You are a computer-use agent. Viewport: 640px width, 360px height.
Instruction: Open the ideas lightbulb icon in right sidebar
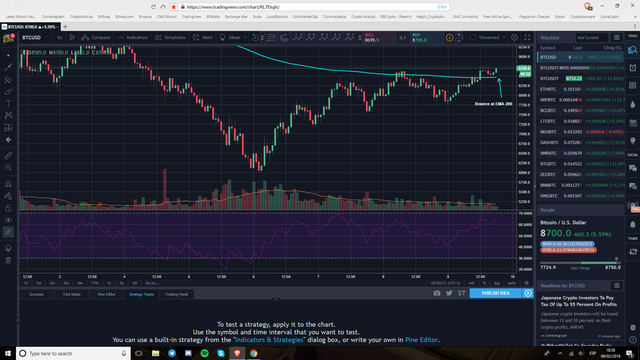click(x=633, y=141)
